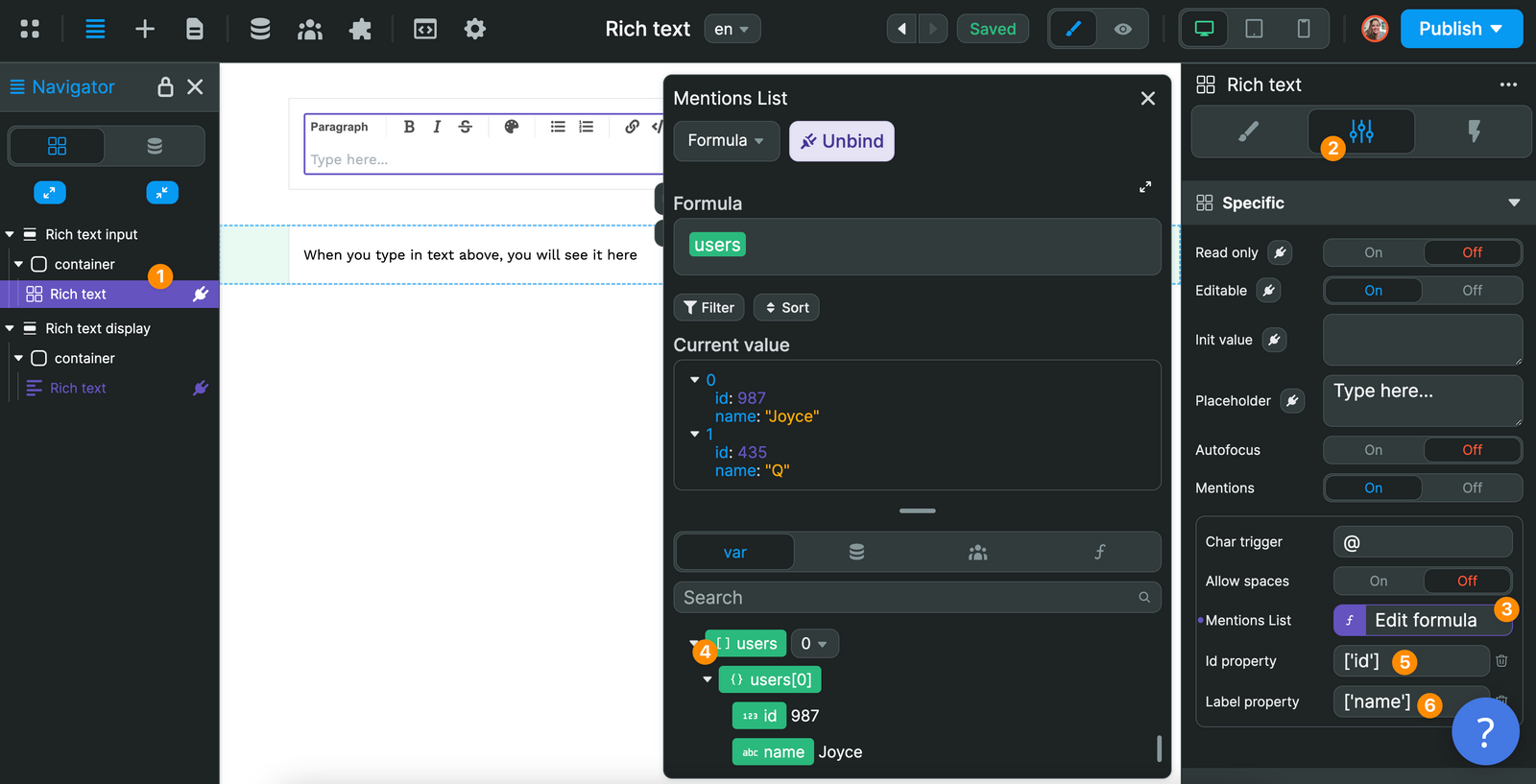Select desktop breakpoint icon
Screen dimensions: 1536x784
click(1204, 29)
